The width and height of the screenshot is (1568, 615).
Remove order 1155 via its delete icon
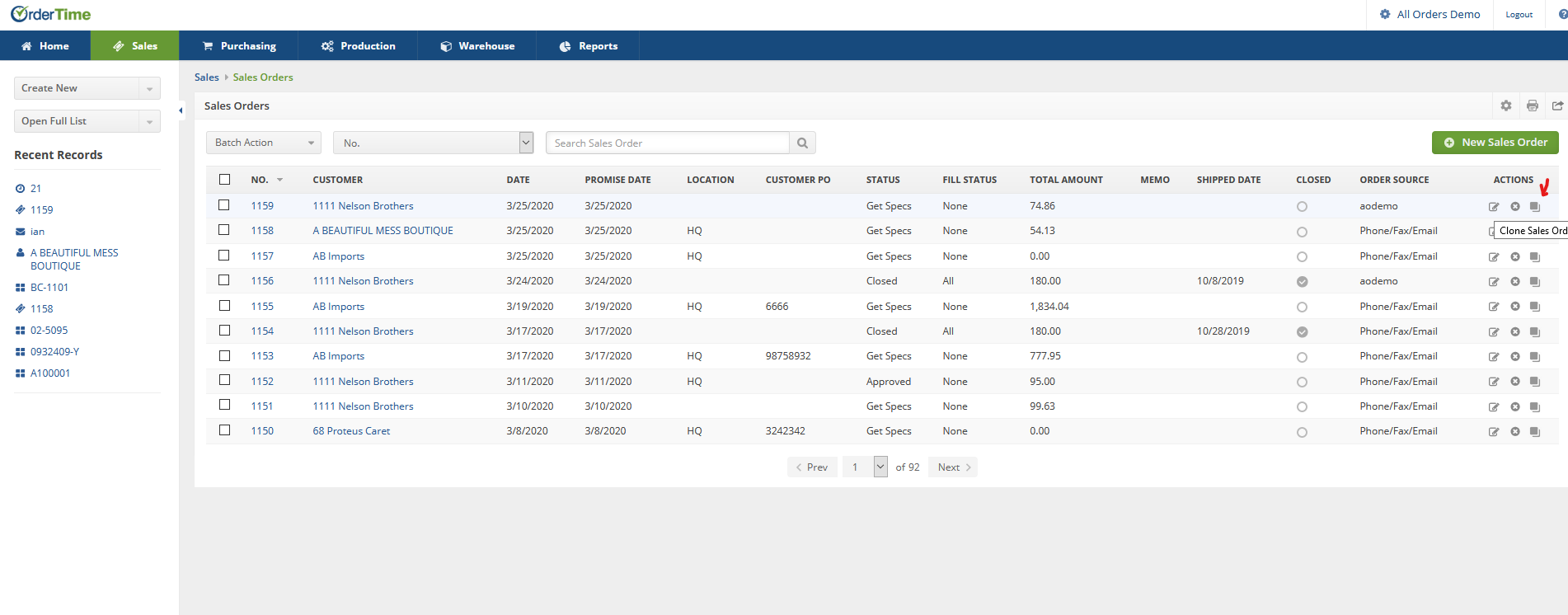[1515, 307]
